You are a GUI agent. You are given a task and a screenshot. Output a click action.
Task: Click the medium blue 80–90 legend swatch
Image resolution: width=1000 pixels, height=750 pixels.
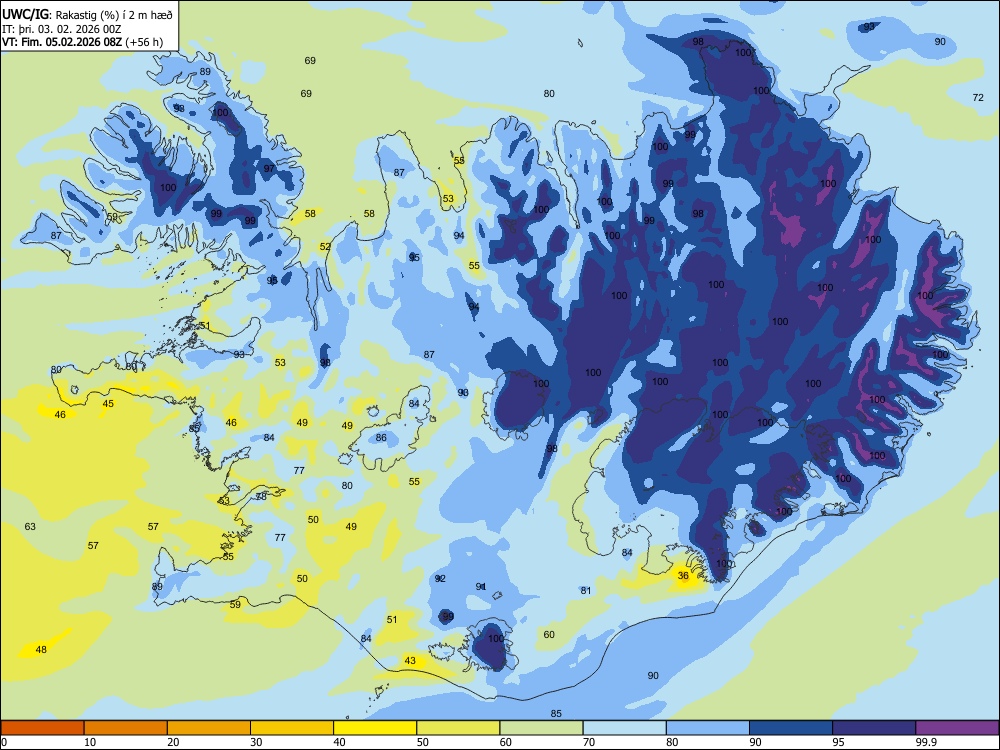[708, 728]
